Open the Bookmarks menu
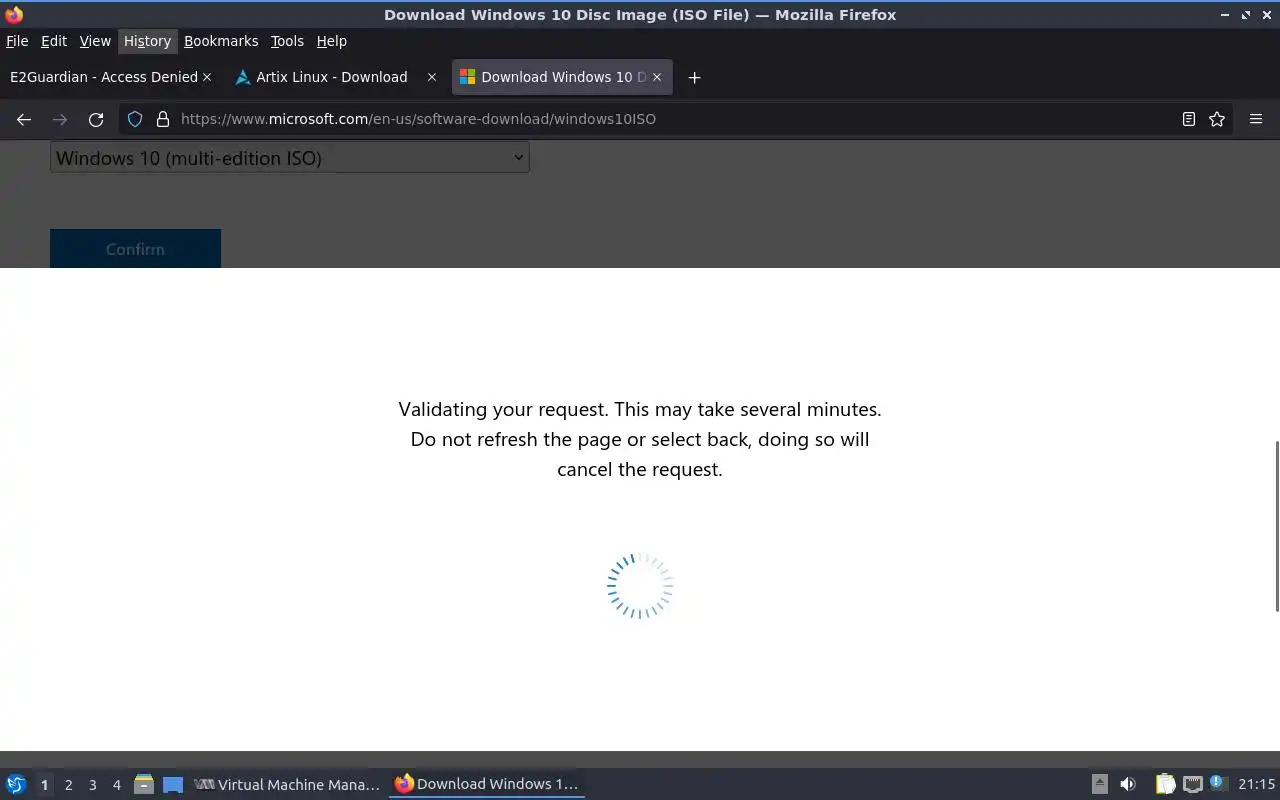This screenshot has width=1280, height=800. [x=221, y=41]
